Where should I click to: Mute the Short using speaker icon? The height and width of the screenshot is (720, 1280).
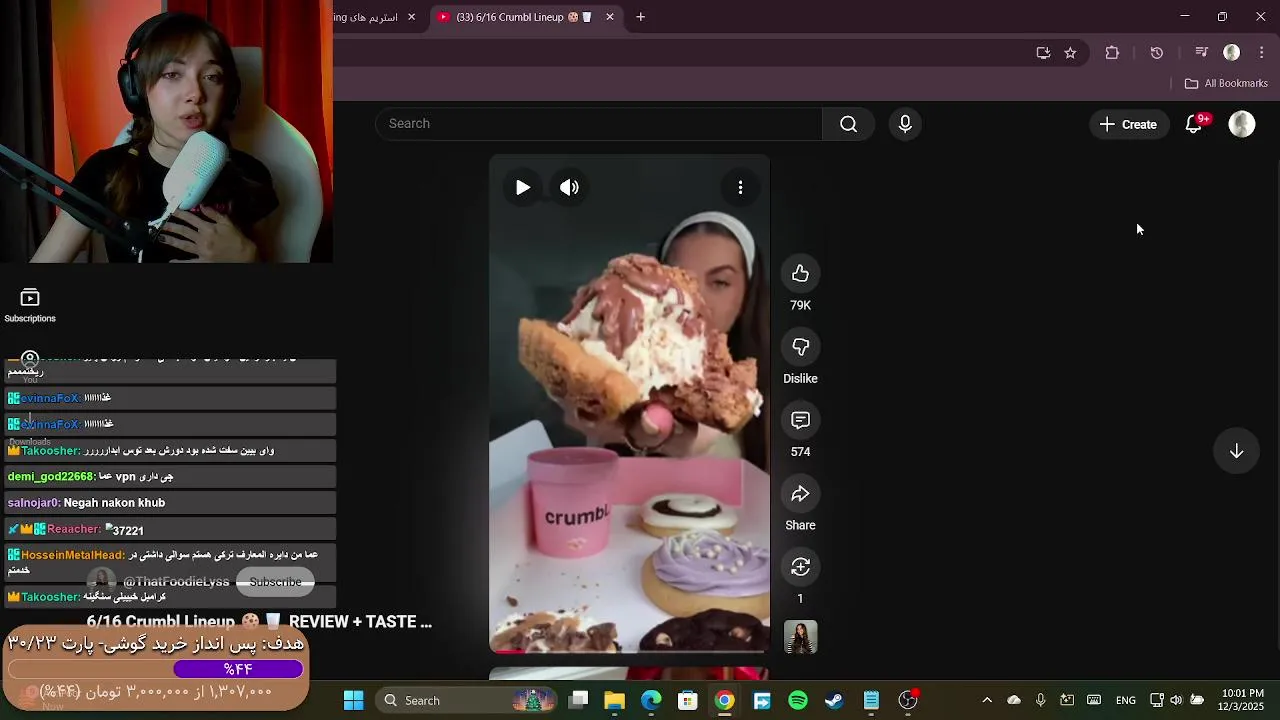(569, 187)
